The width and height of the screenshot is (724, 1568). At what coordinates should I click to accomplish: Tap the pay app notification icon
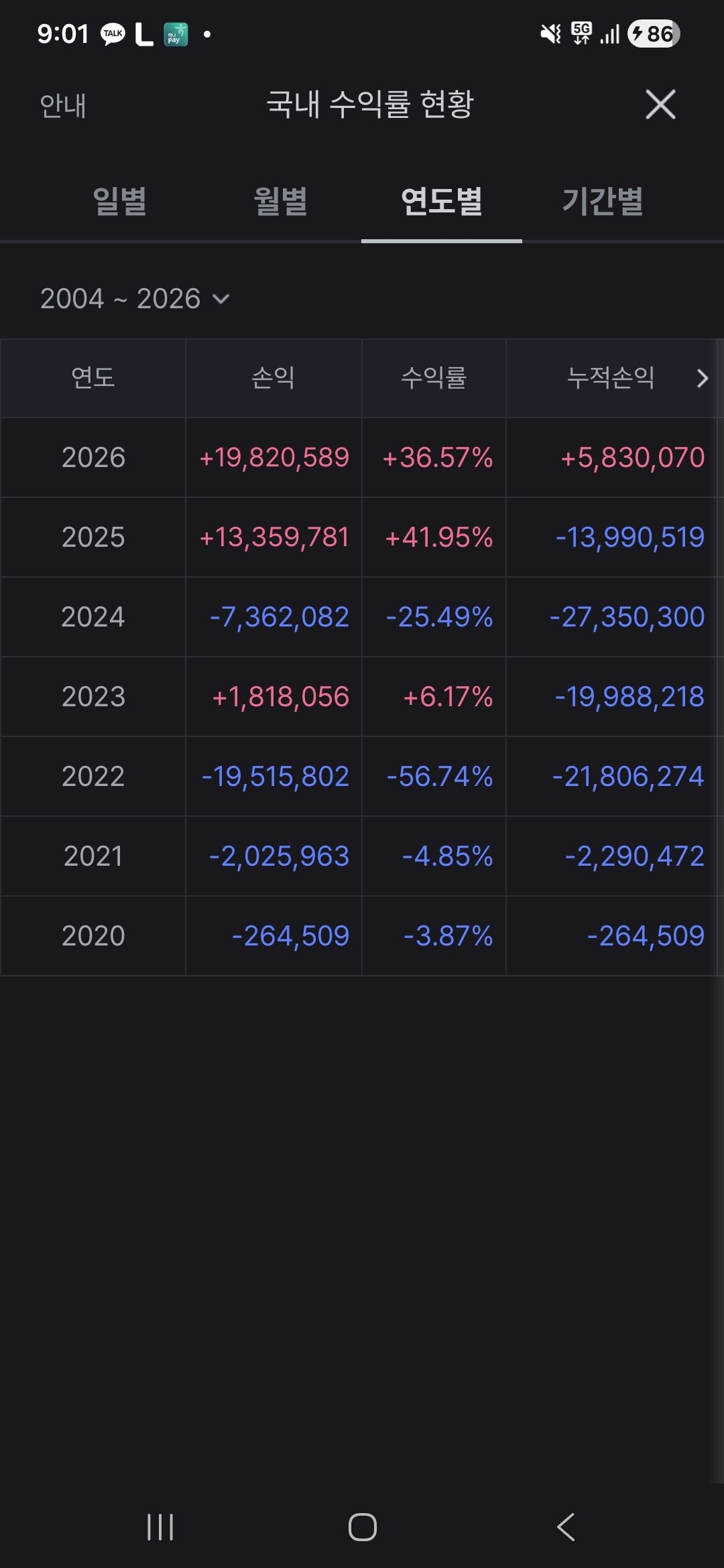click(x=176, y=34)
